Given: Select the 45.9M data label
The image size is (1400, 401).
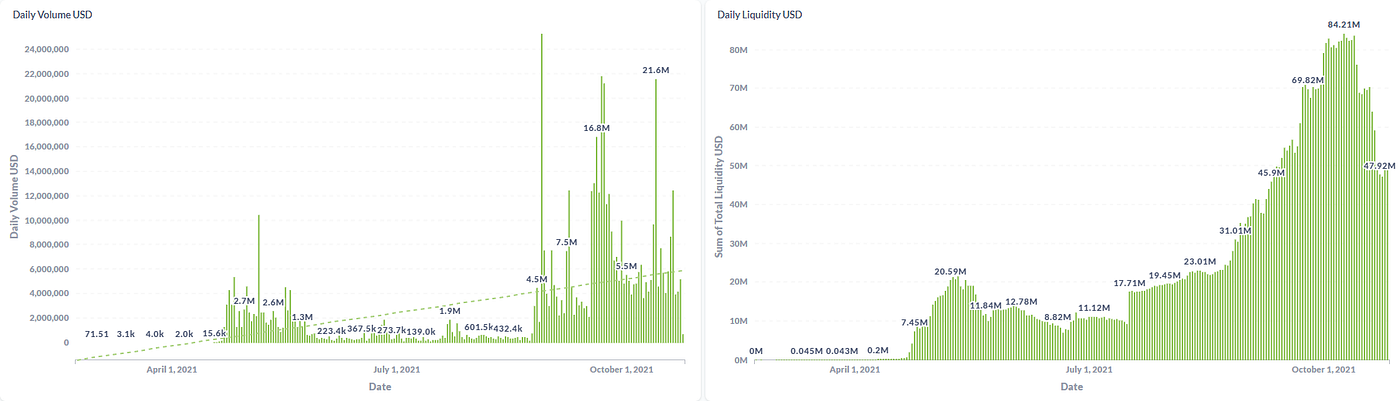Looking at the screenshot, I should 1272,173.
